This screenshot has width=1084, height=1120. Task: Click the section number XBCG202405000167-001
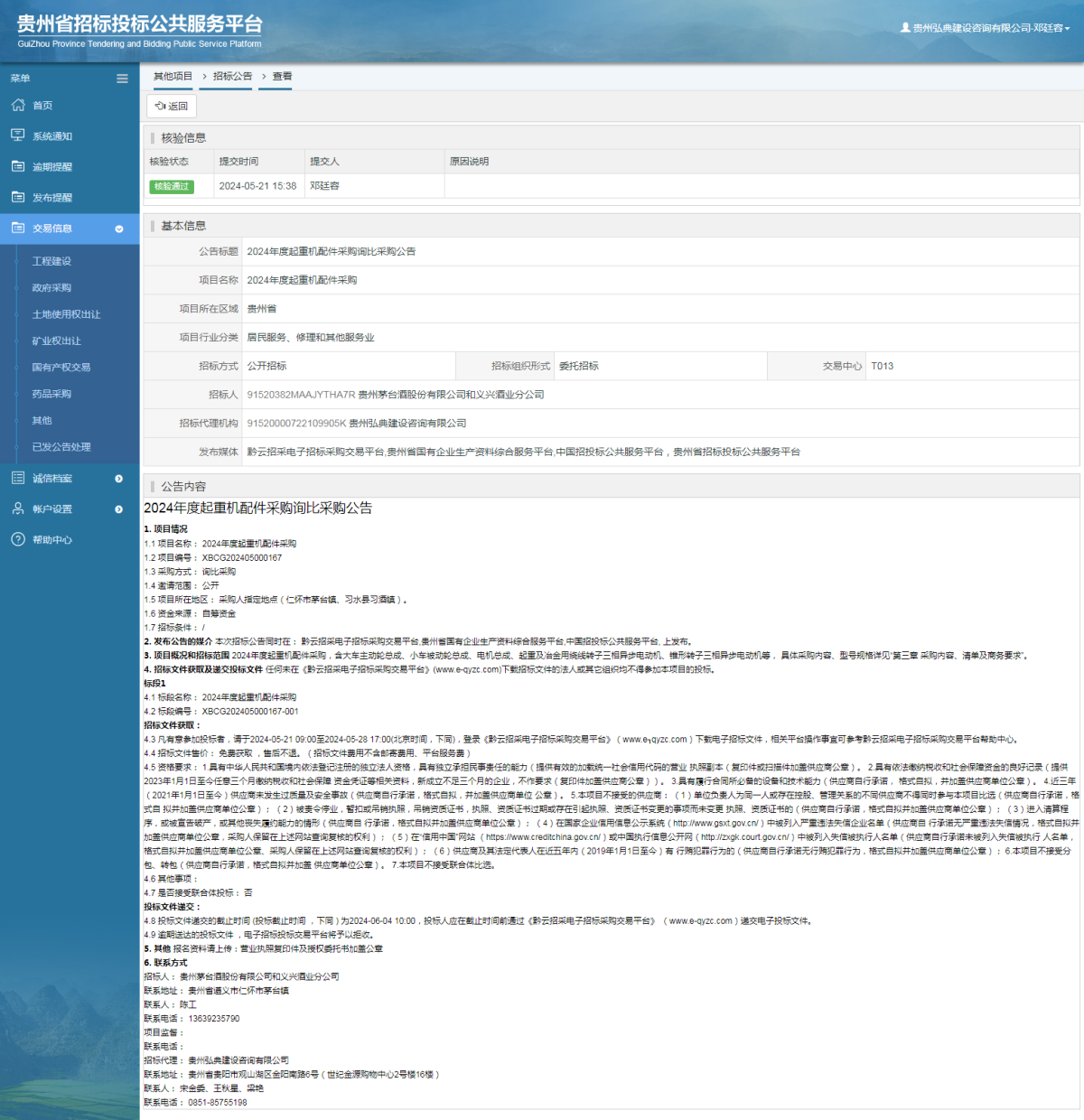tap(249, 712)
